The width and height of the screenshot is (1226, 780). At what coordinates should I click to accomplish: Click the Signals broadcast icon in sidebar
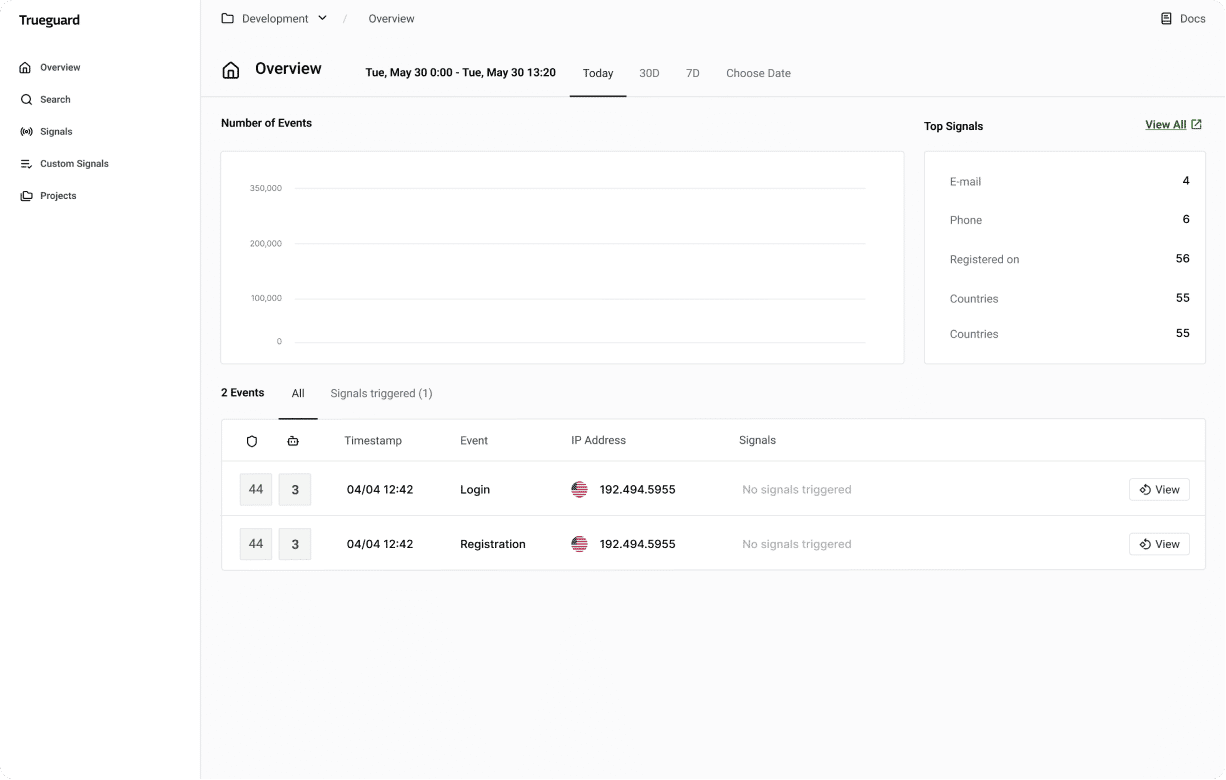click(24, 131)
